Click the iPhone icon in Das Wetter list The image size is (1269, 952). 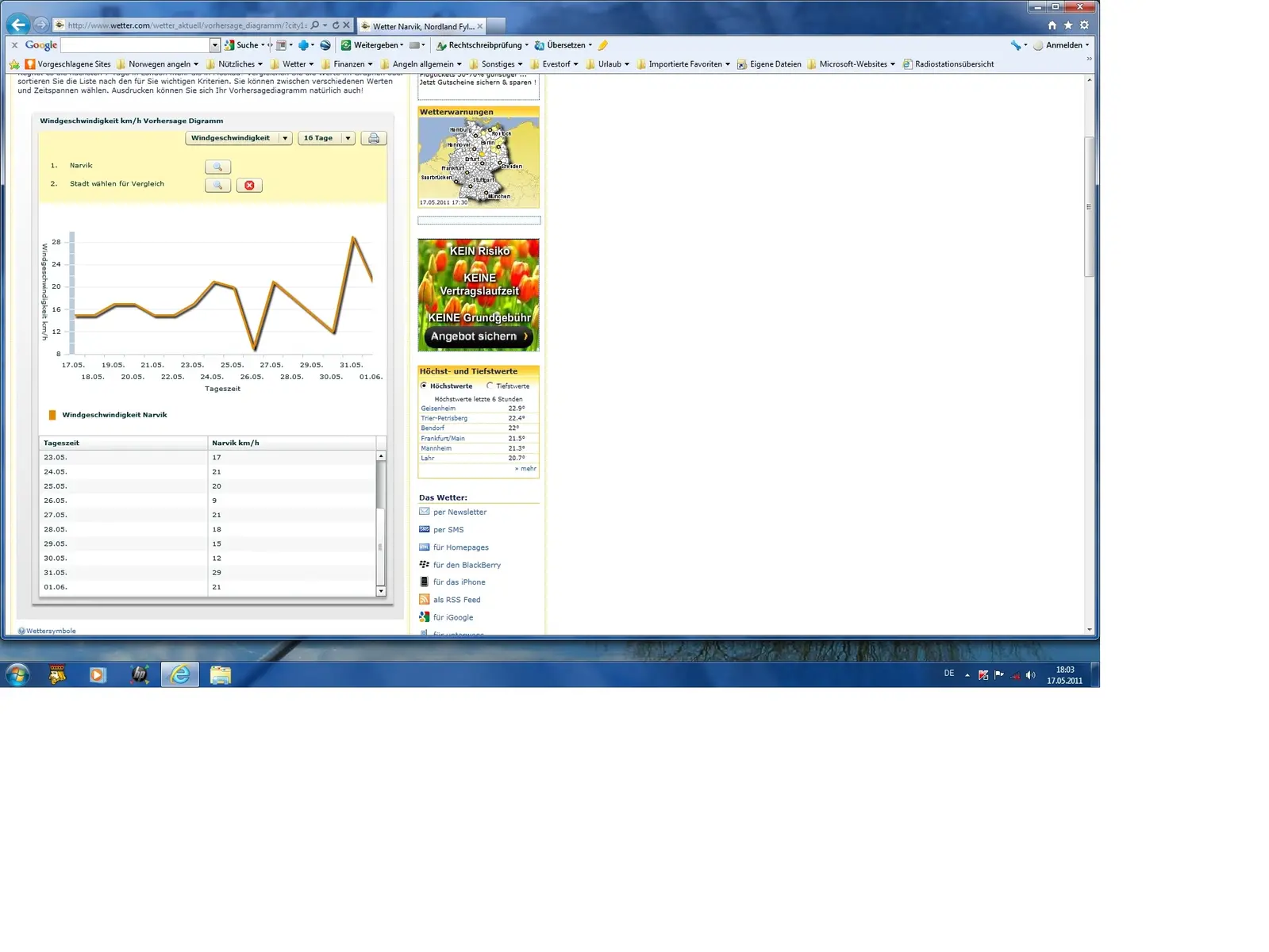[x=424, y=582]
